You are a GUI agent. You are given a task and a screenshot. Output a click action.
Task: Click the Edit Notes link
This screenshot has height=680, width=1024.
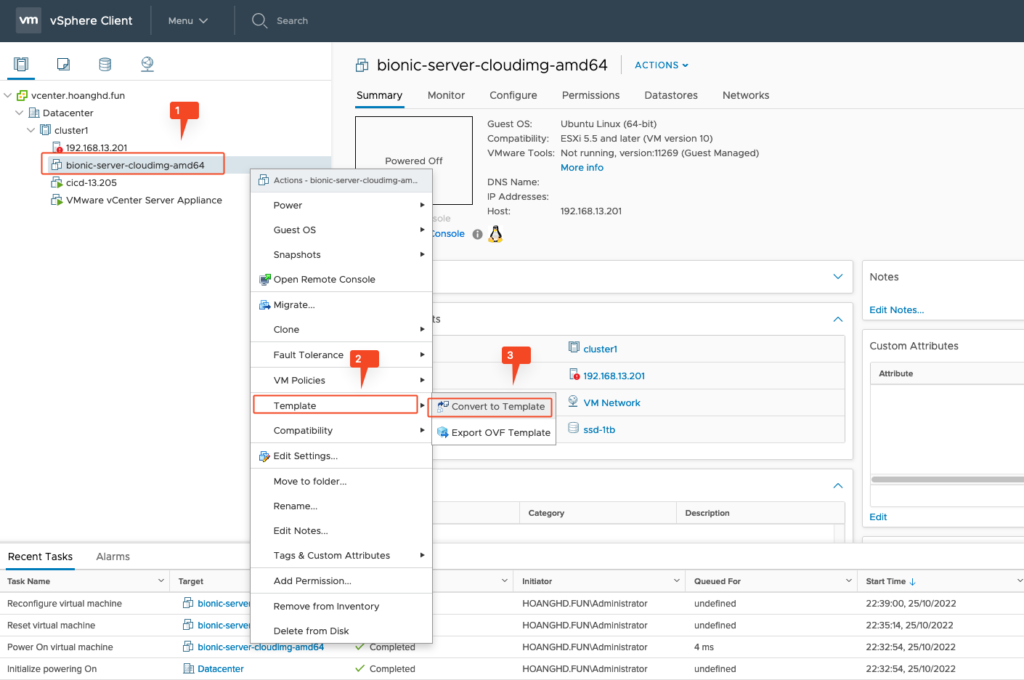coord(897,310)
